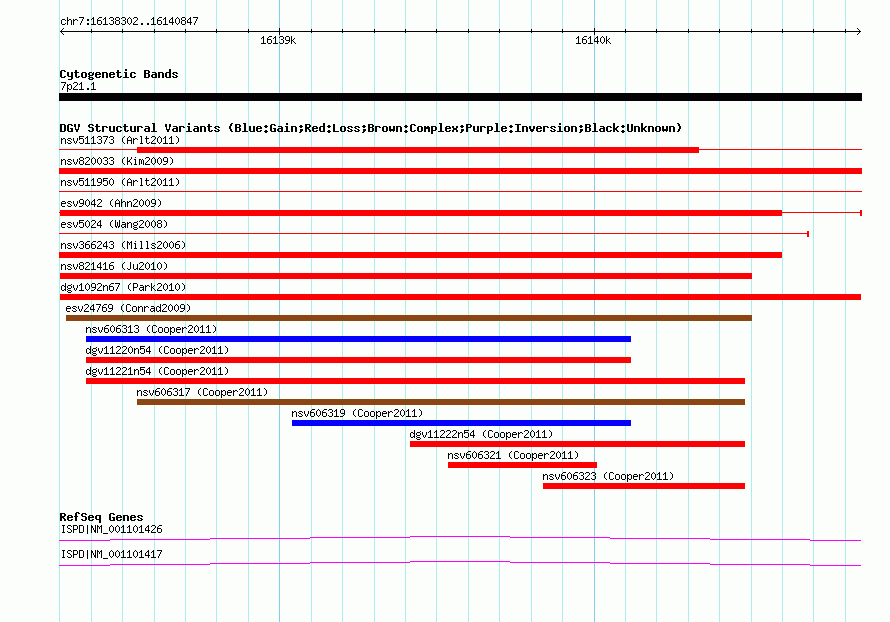Click the 16139k ruler mark

pos(278,40)
